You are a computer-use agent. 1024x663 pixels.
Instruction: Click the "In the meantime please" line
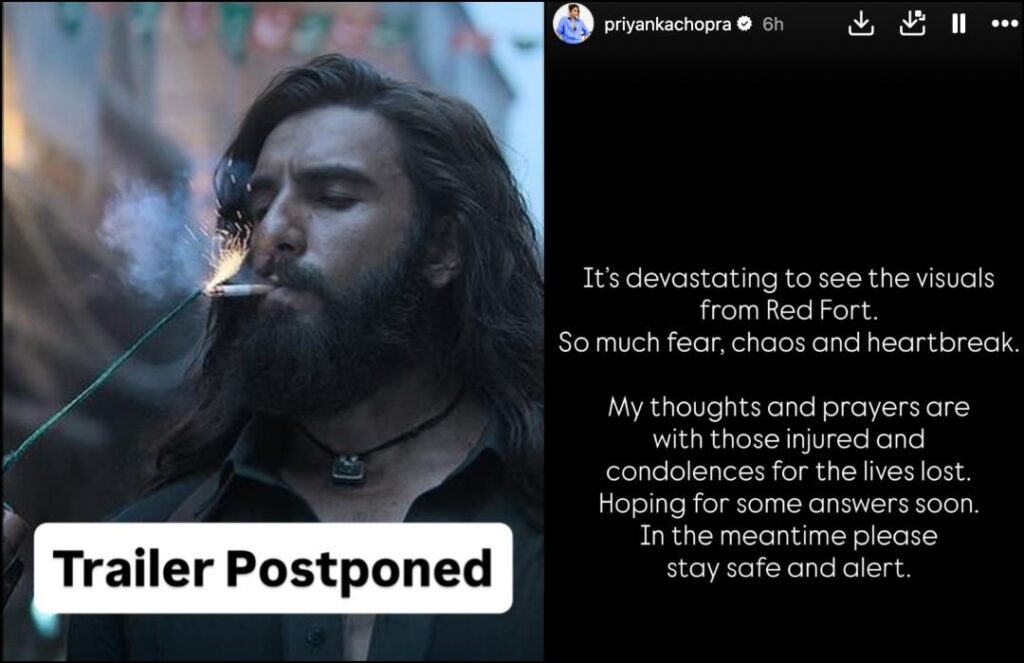788,536
